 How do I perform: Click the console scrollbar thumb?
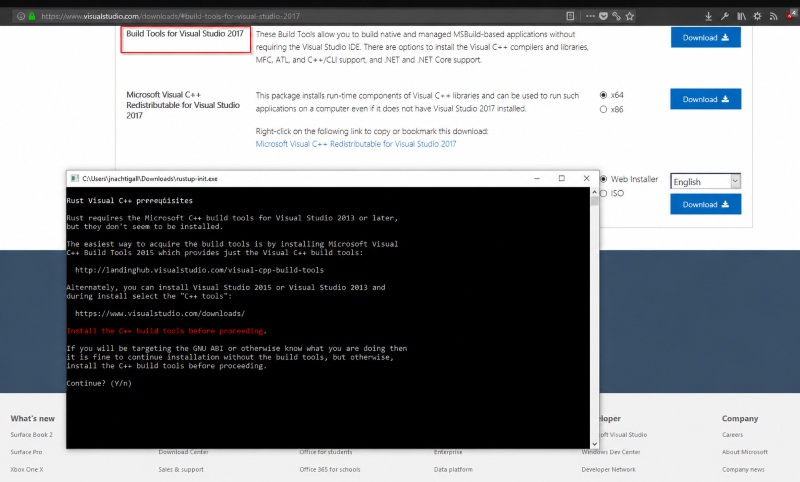(594, 200)
